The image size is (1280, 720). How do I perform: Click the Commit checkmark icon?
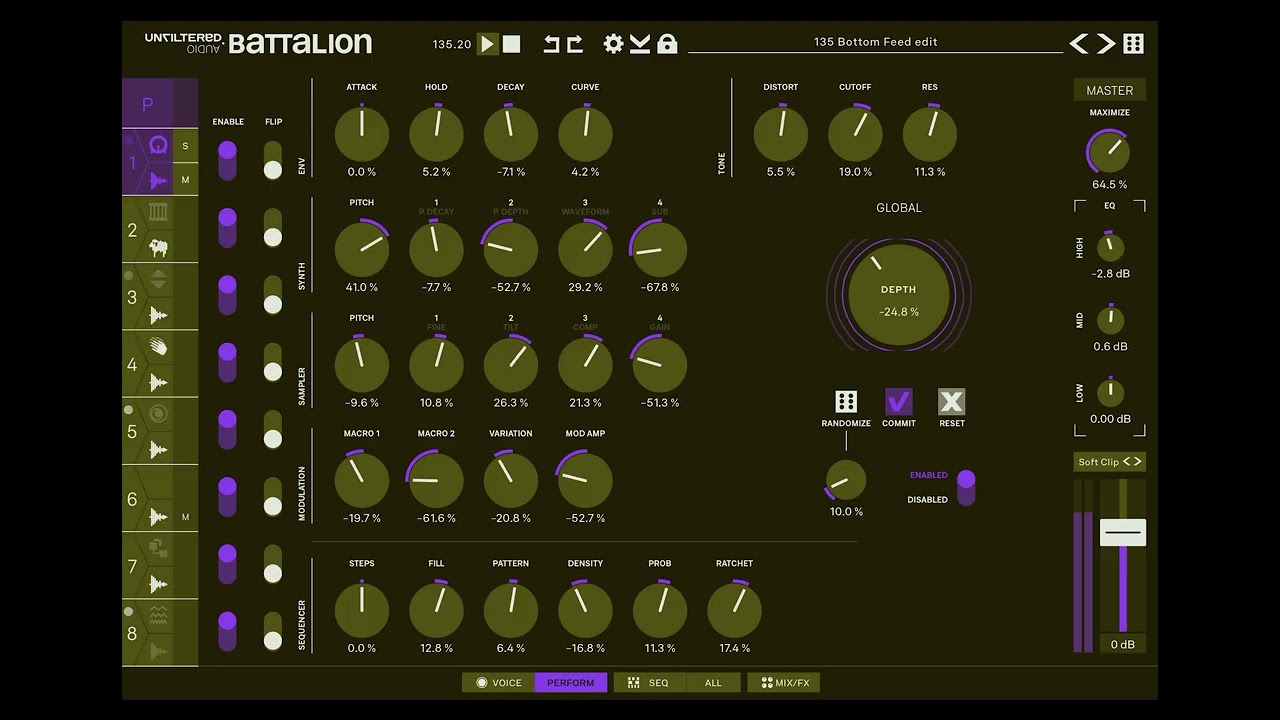pyautogui.click(x=899, y=402)
